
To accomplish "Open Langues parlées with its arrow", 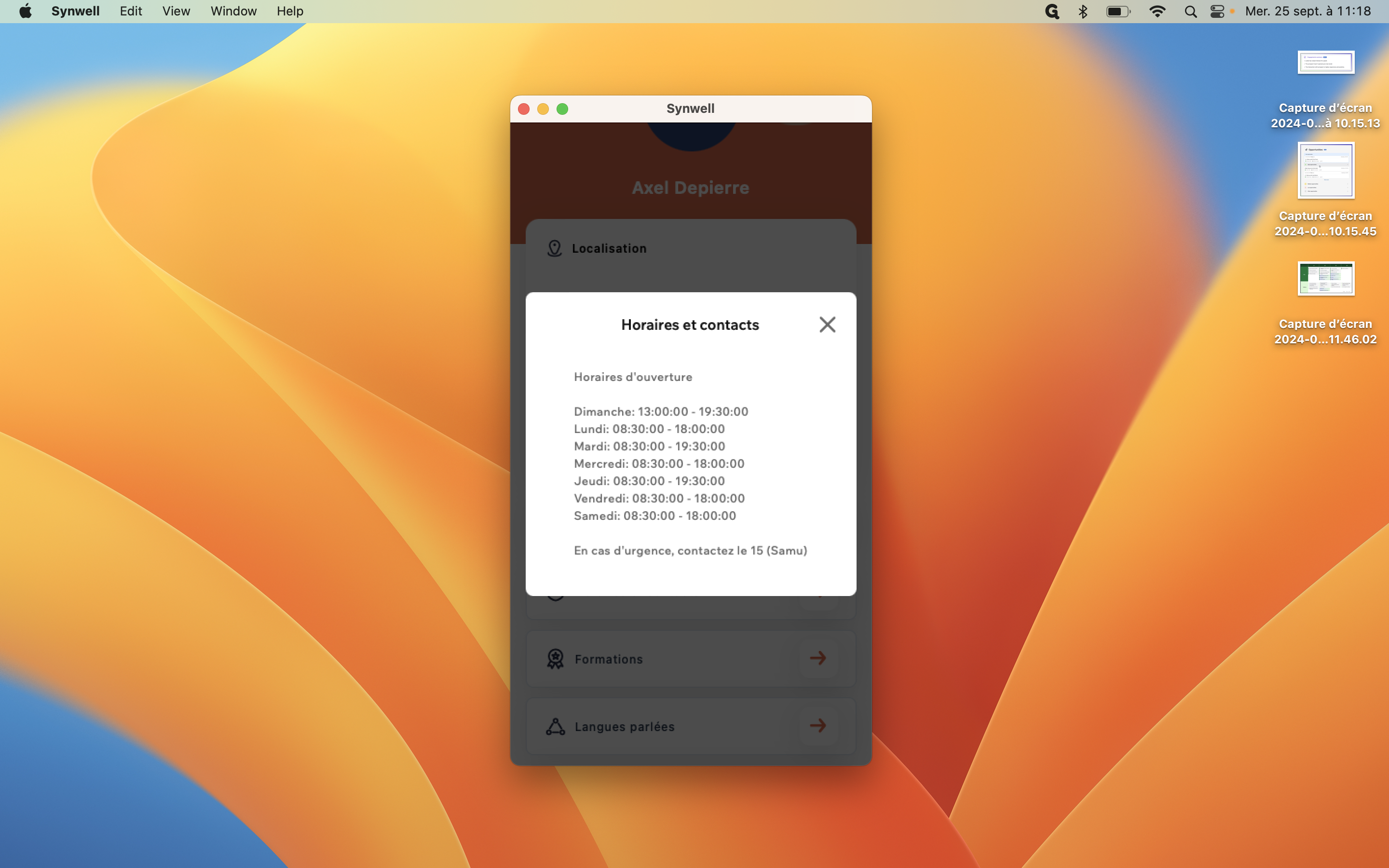I will [x=818, y=726].
